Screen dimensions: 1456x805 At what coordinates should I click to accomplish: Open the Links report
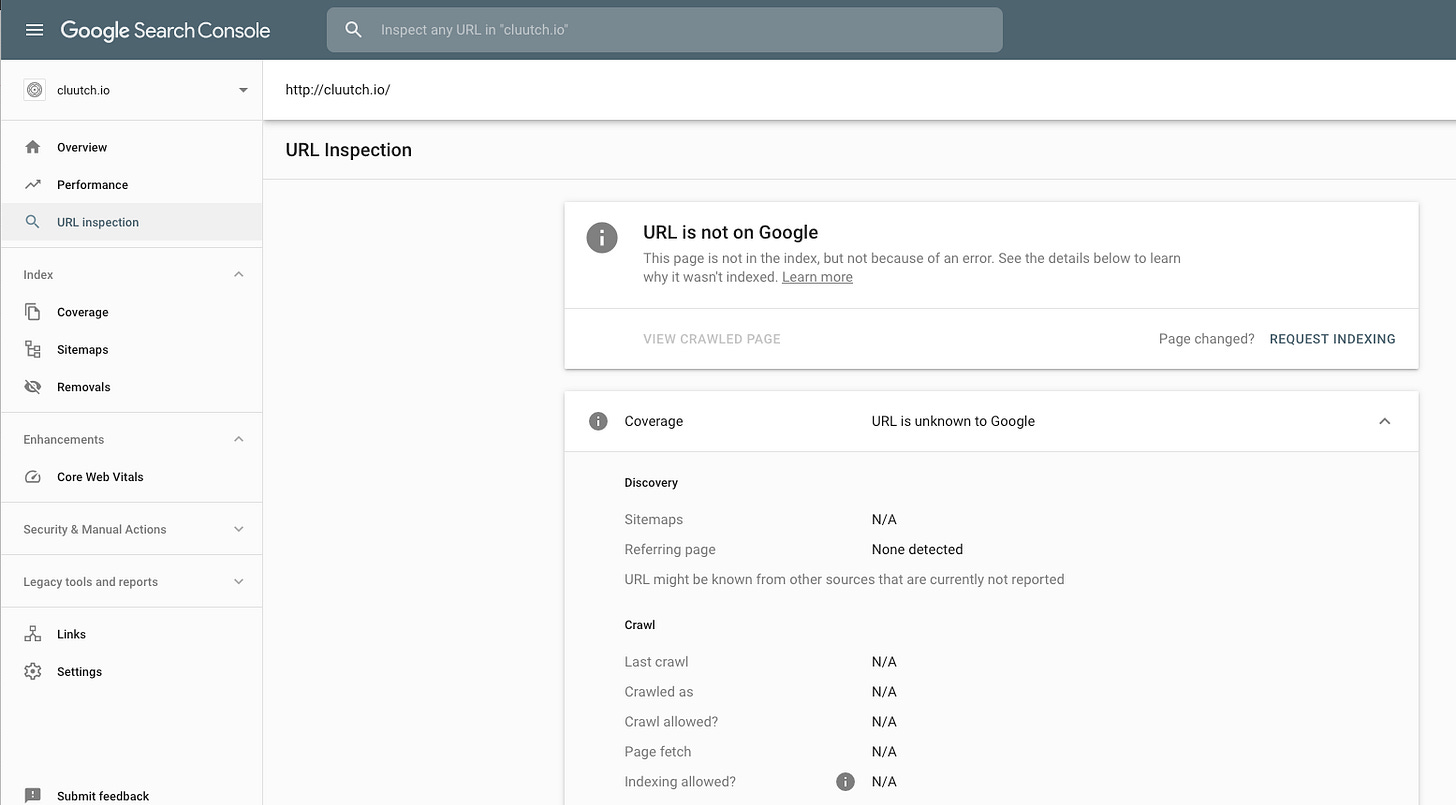[x=71, y=634]
